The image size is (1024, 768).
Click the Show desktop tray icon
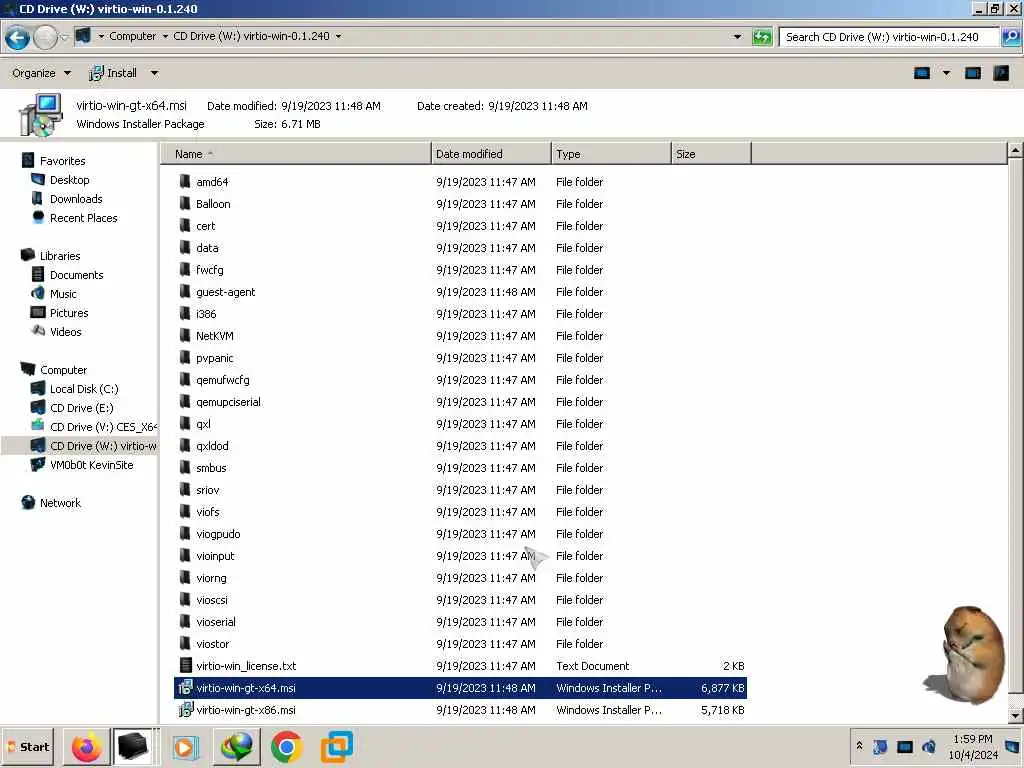pos(1012,746)
